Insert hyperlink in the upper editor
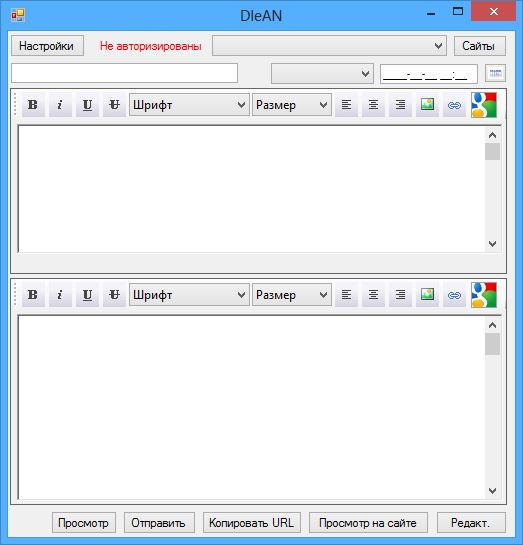This screenshot has width=523, height=545. click(x=454, y=105)
